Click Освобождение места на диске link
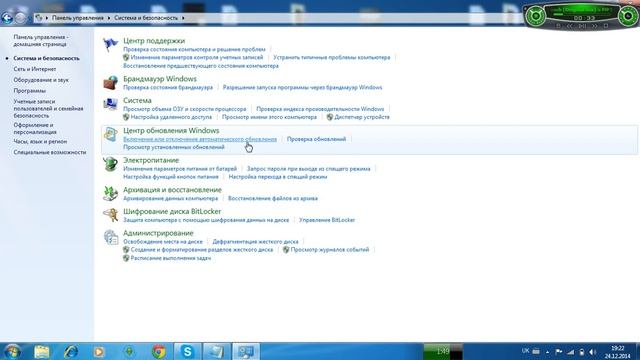640x360 pixels. [162, 242]
